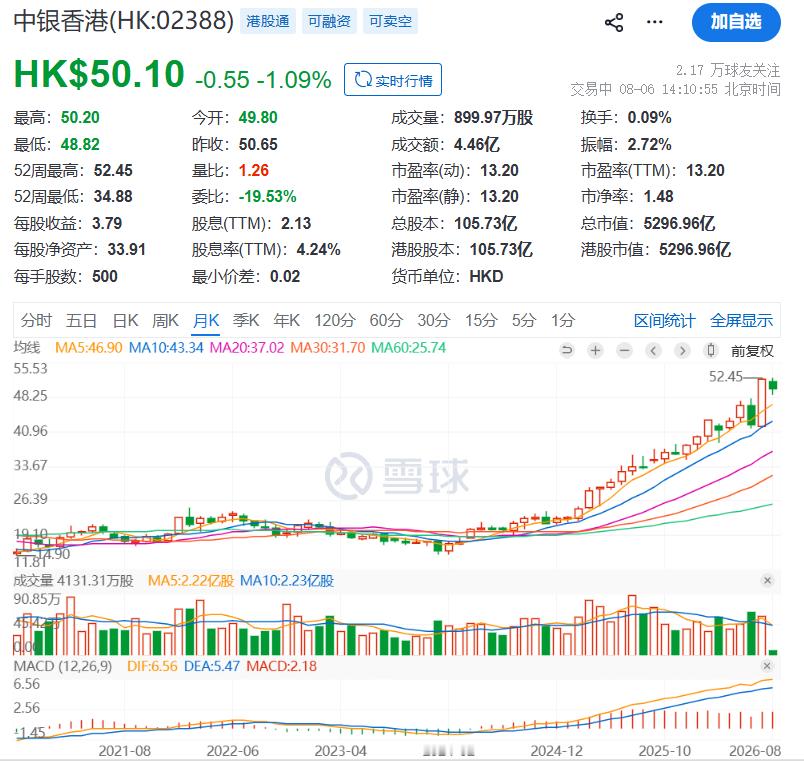
Task: Close the MACD indicator panel
Action: (x=767, y=666)
